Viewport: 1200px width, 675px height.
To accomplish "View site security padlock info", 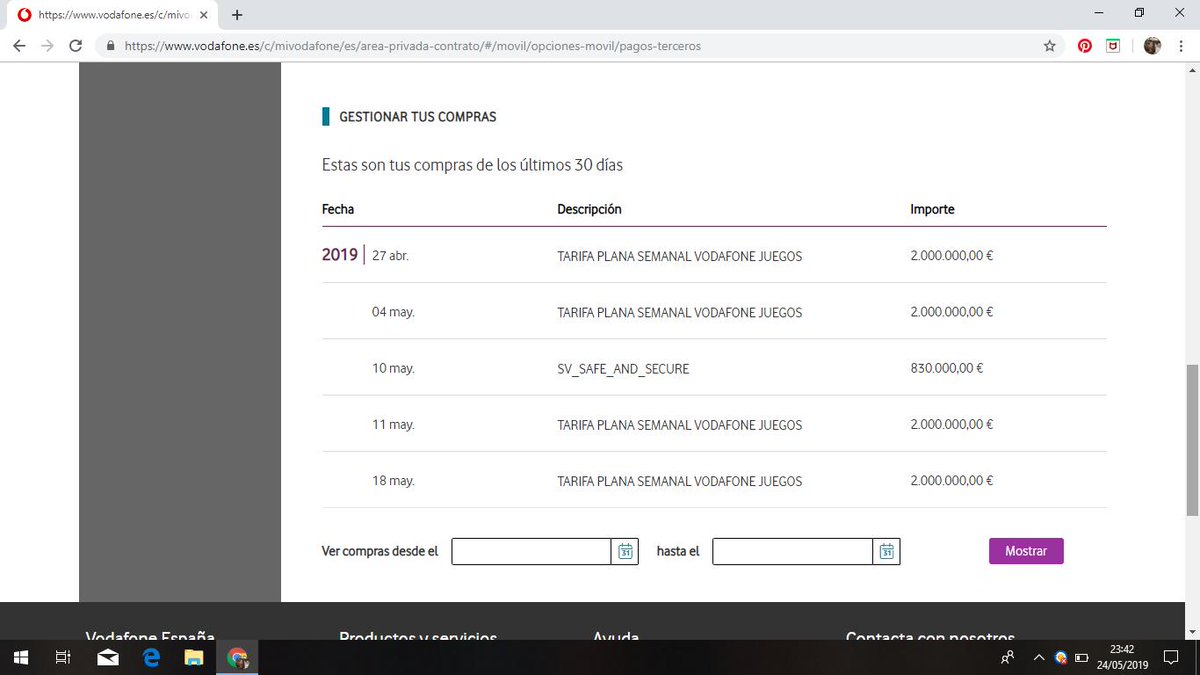I will click(110, 46).
